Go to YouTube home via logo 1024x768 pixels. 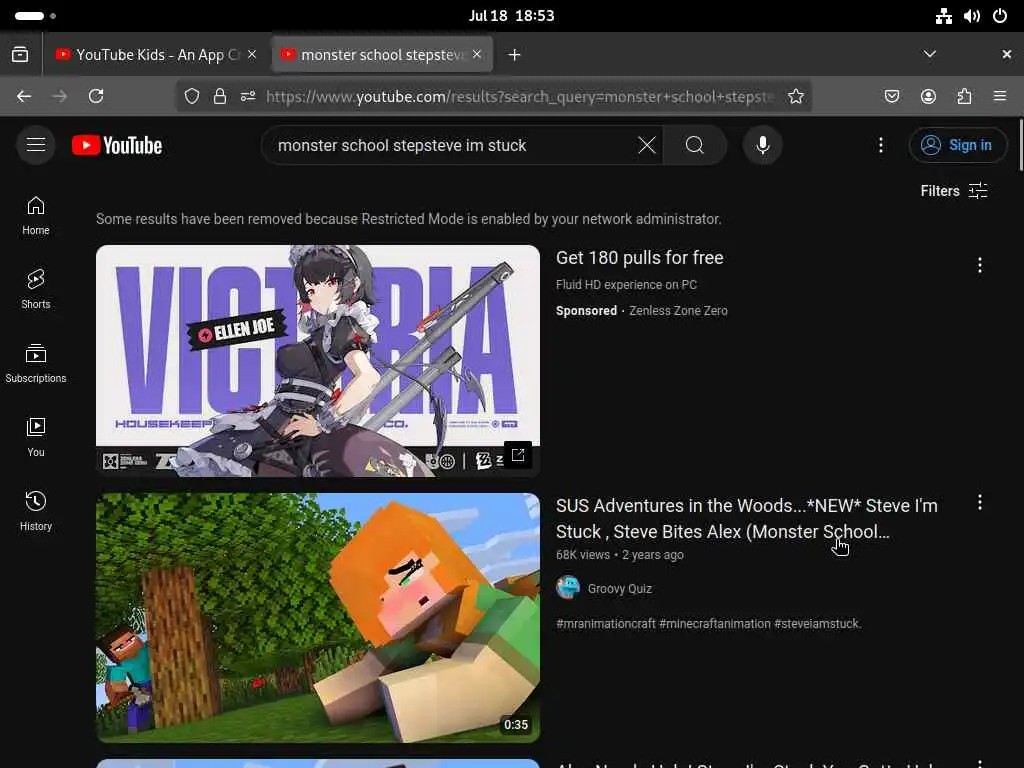pos(117,145)
